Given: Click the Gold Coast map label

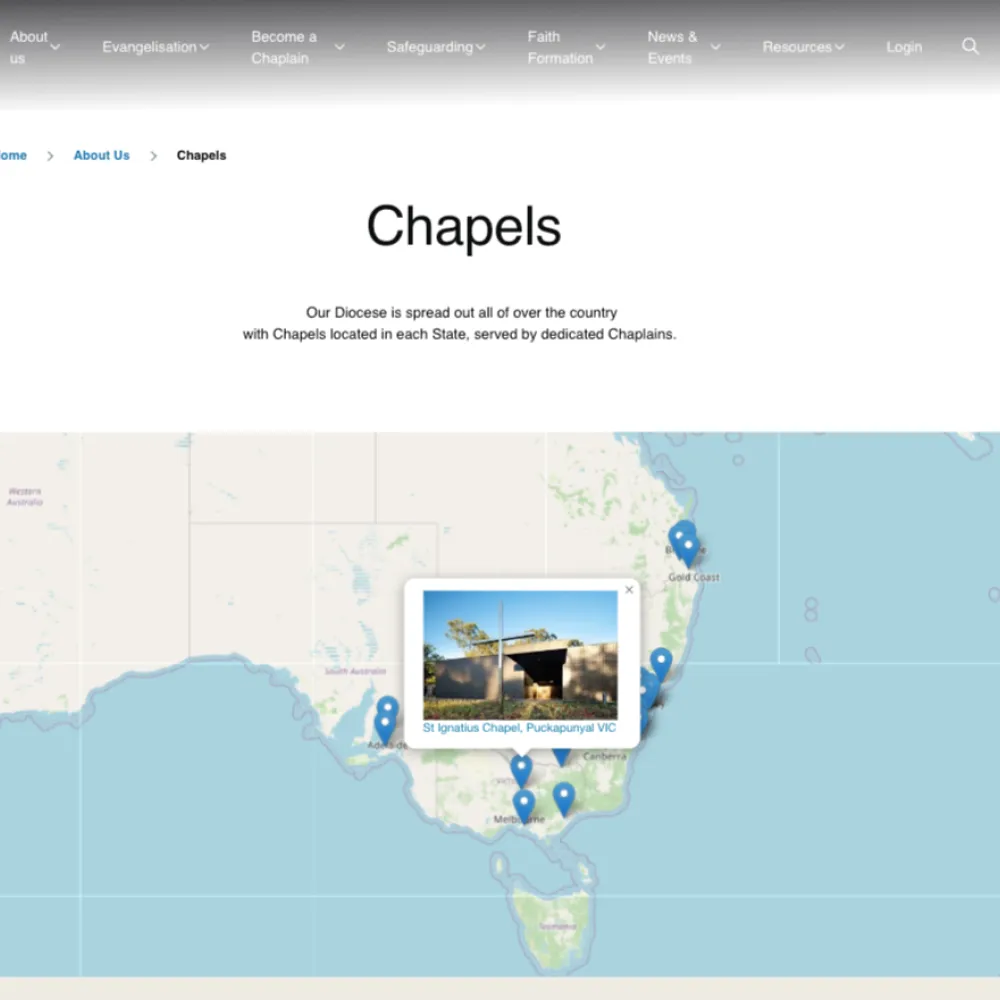Looking at the screenshot, I should (x=694, y=577).
